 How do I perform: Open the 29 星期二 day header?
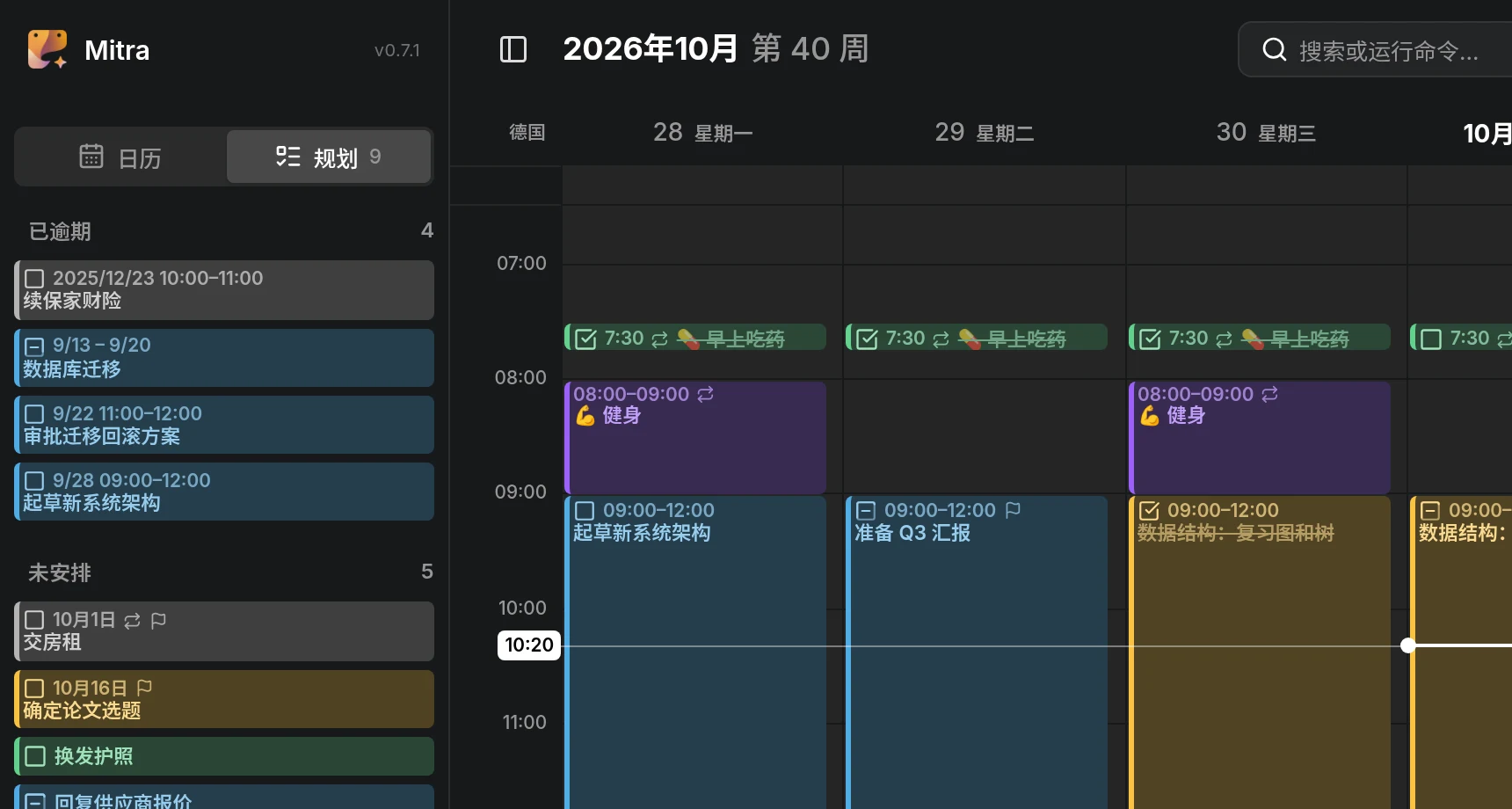pyautogui.click(x=984, y=133)
